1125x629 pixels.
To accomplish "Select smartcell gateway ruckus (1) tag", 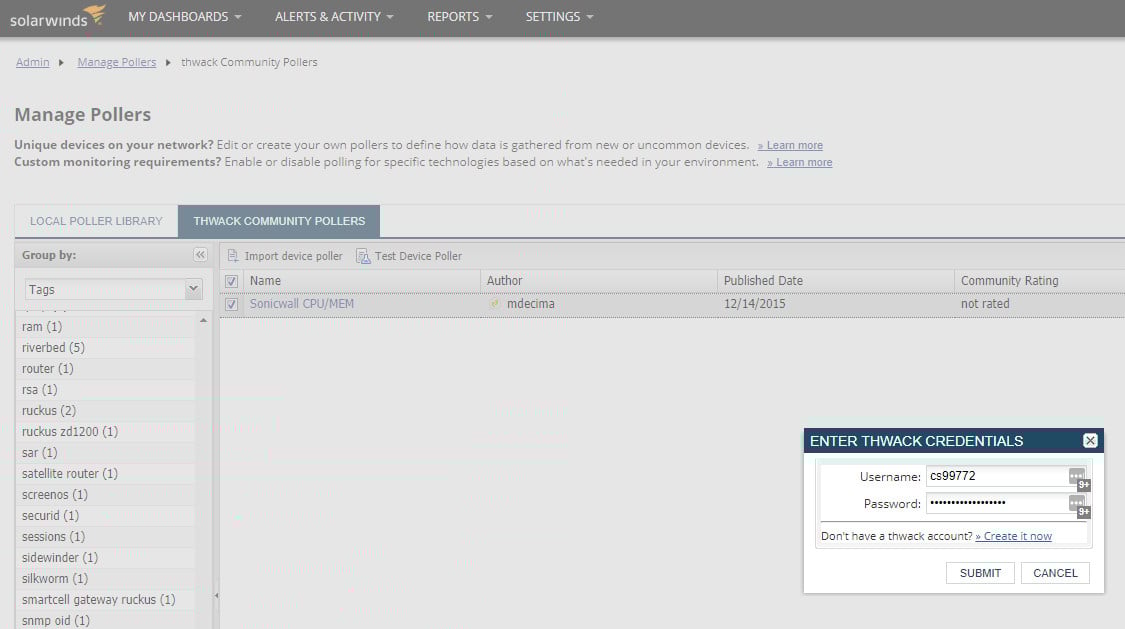I will (x=105, y=600).
